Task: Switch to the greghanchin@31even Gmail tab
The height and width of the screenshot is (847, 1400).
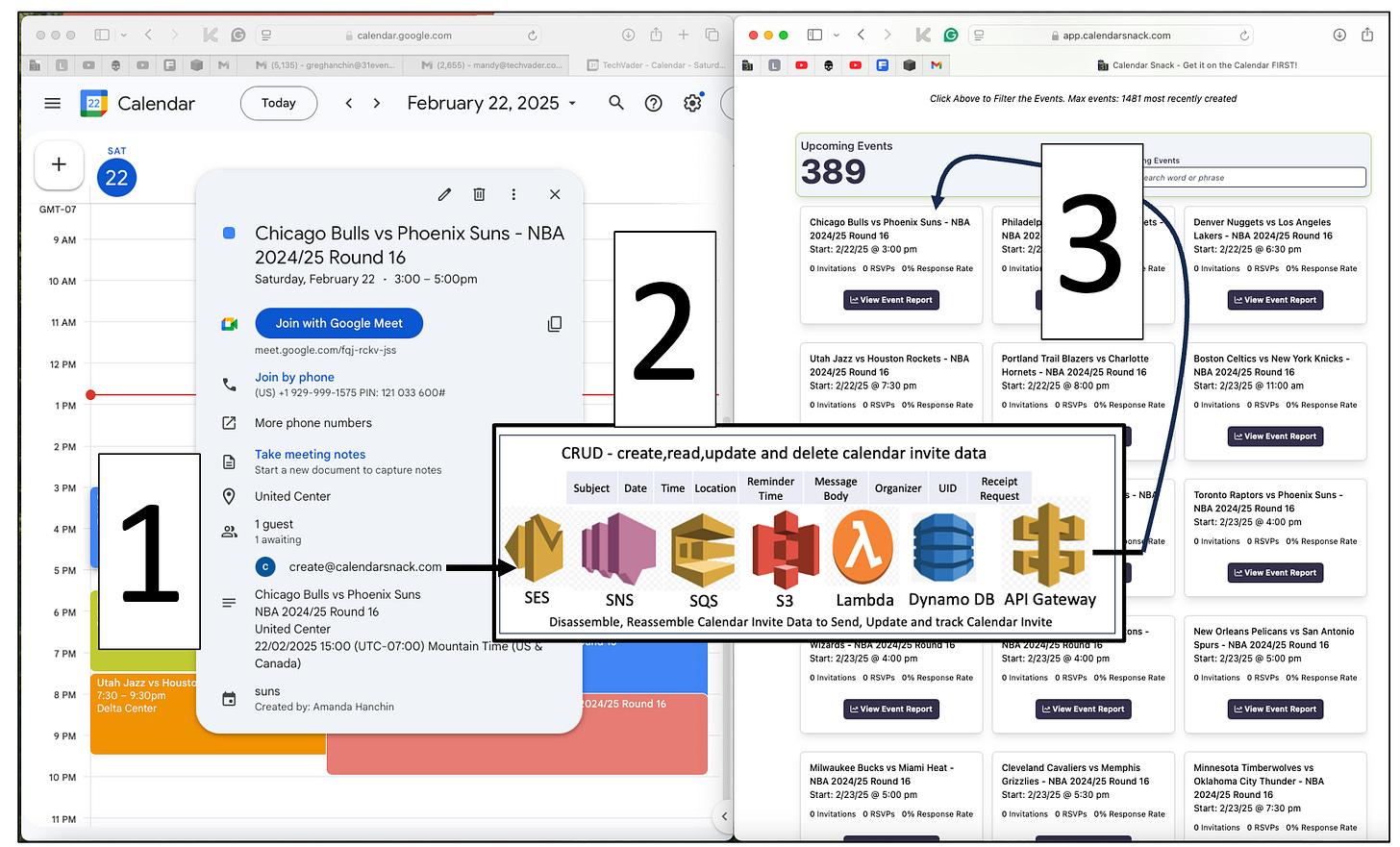Action: coord(325,65)
